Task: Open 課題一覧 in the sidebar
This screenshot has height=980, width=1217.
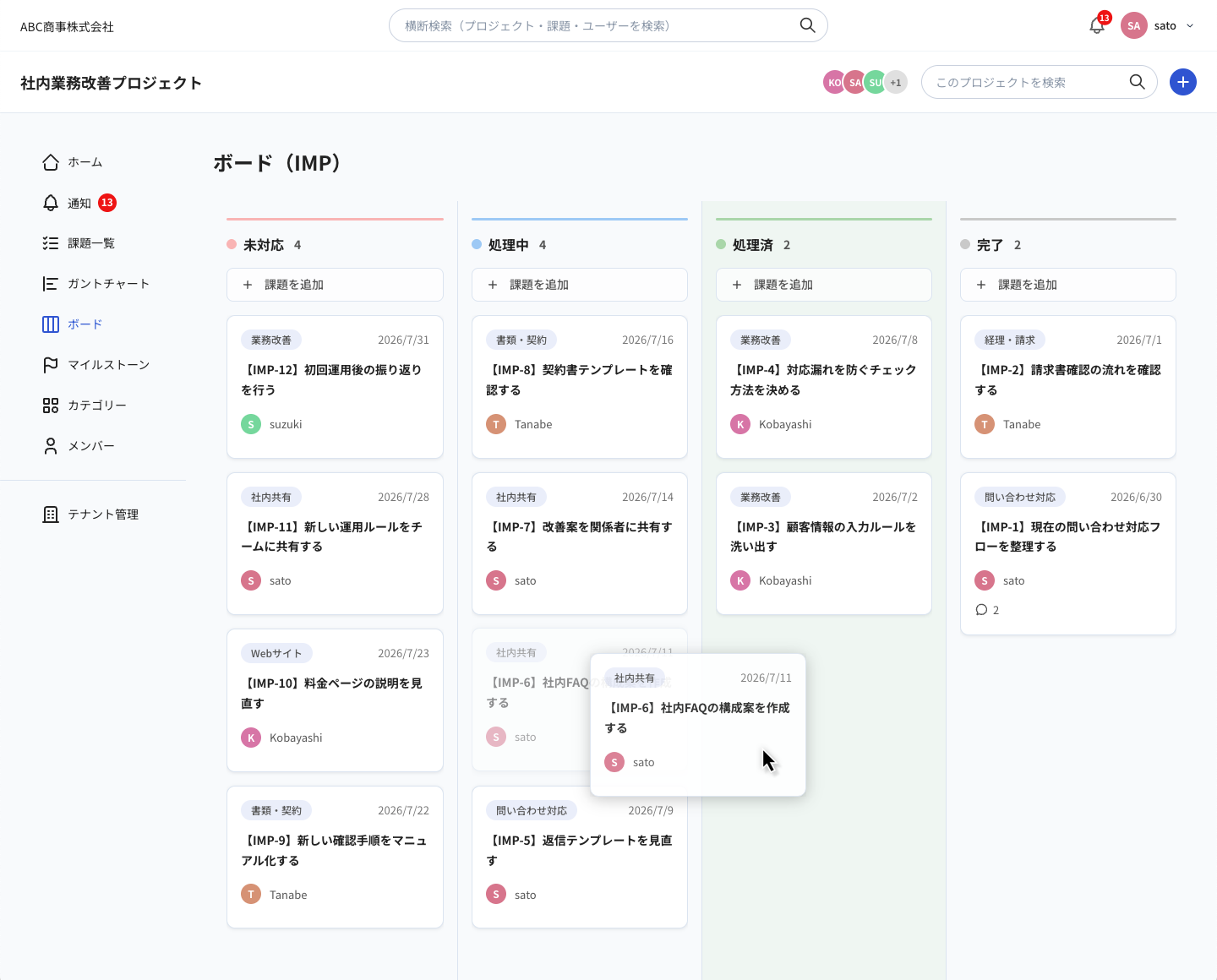Action: [79, 243]
